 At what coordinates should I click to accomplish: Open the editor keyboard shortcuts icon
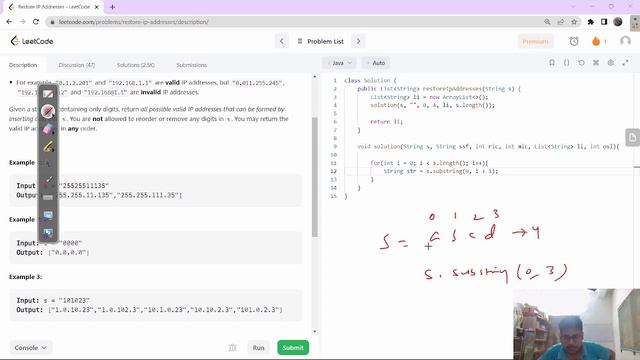point(596,63)
